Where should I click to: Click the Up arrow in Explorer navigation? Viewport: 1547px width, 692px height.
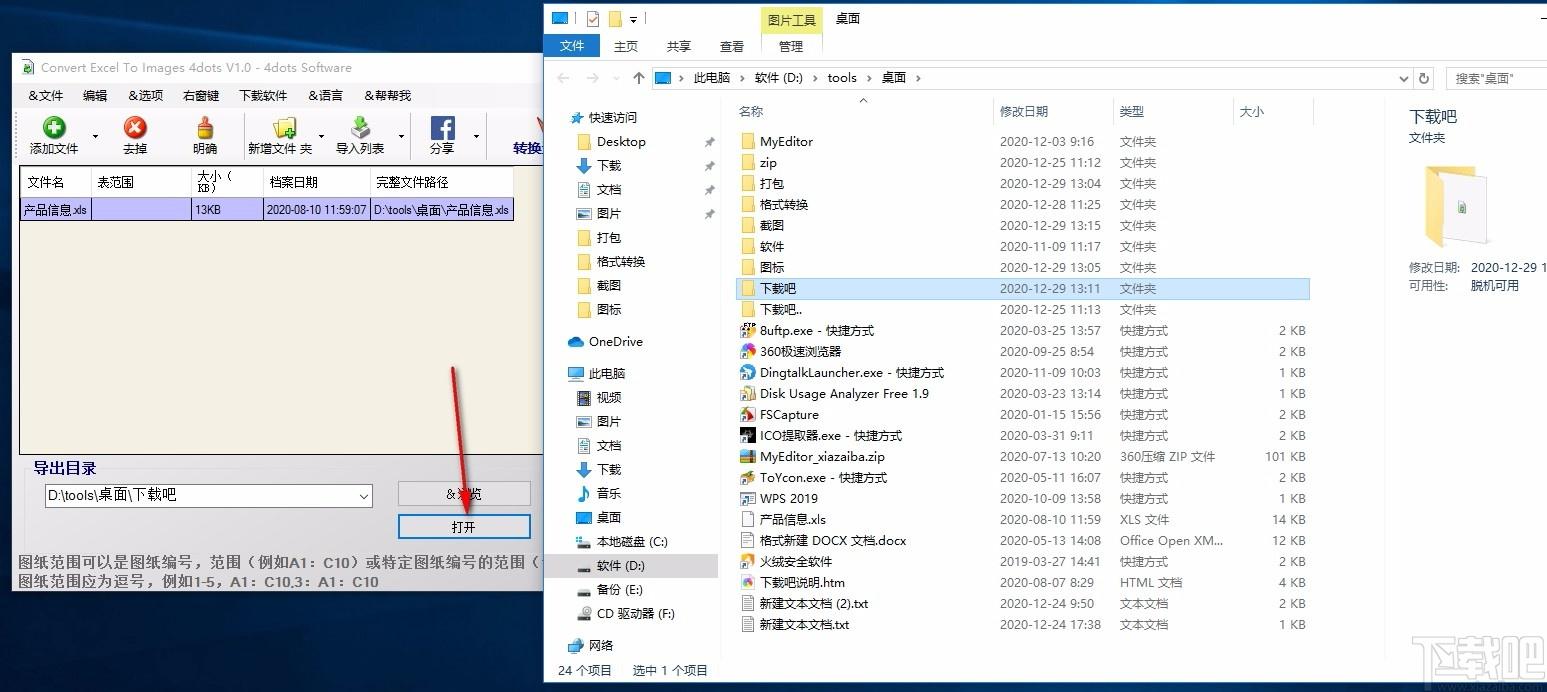639,78
